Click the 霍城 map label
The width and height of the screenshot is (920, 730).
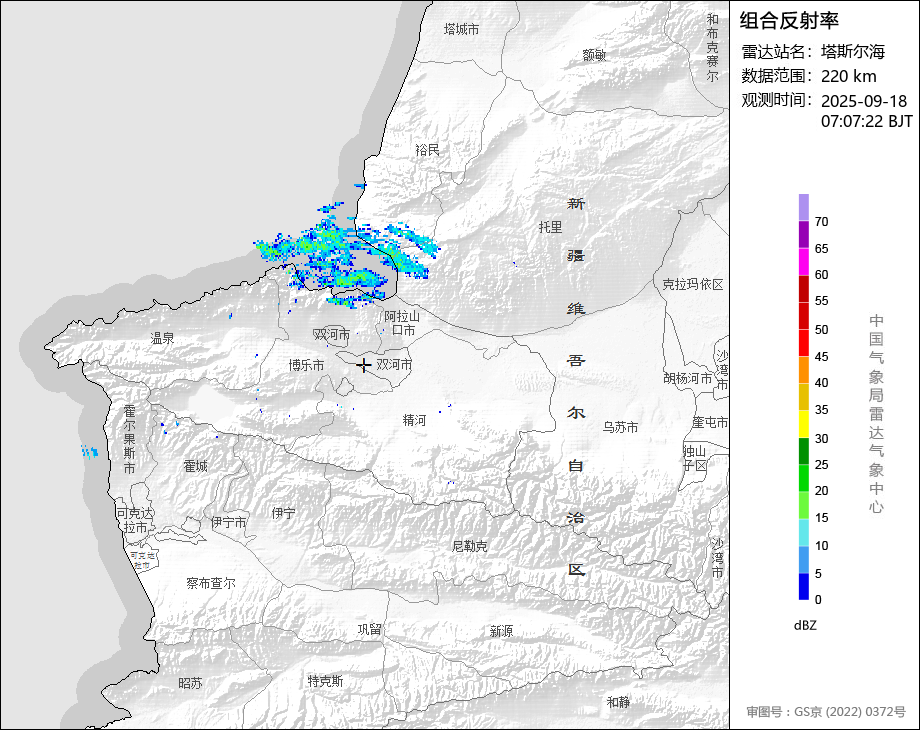click(195, 467)
